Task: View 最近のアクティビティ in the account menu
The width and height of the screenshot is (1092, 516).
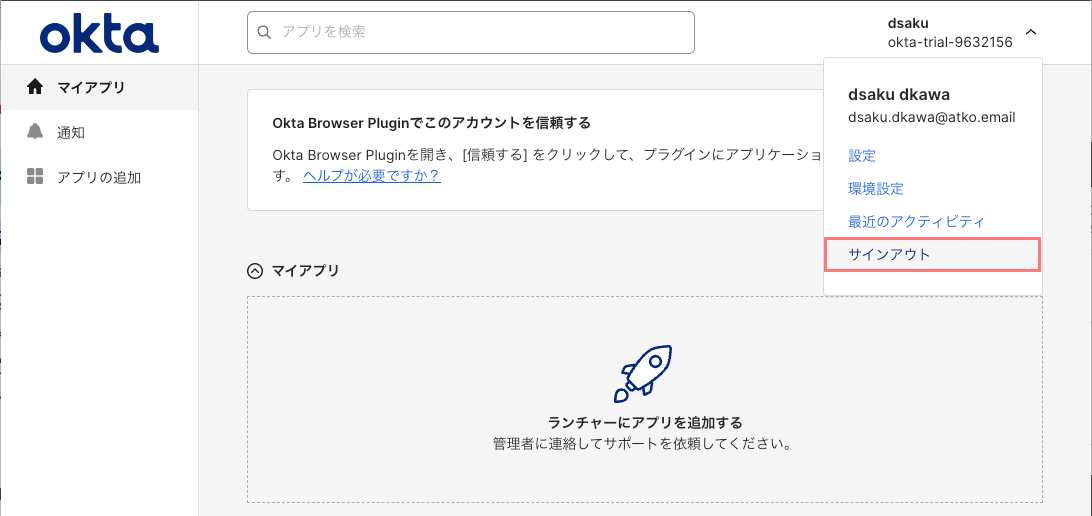Action: tap(916, 221)
